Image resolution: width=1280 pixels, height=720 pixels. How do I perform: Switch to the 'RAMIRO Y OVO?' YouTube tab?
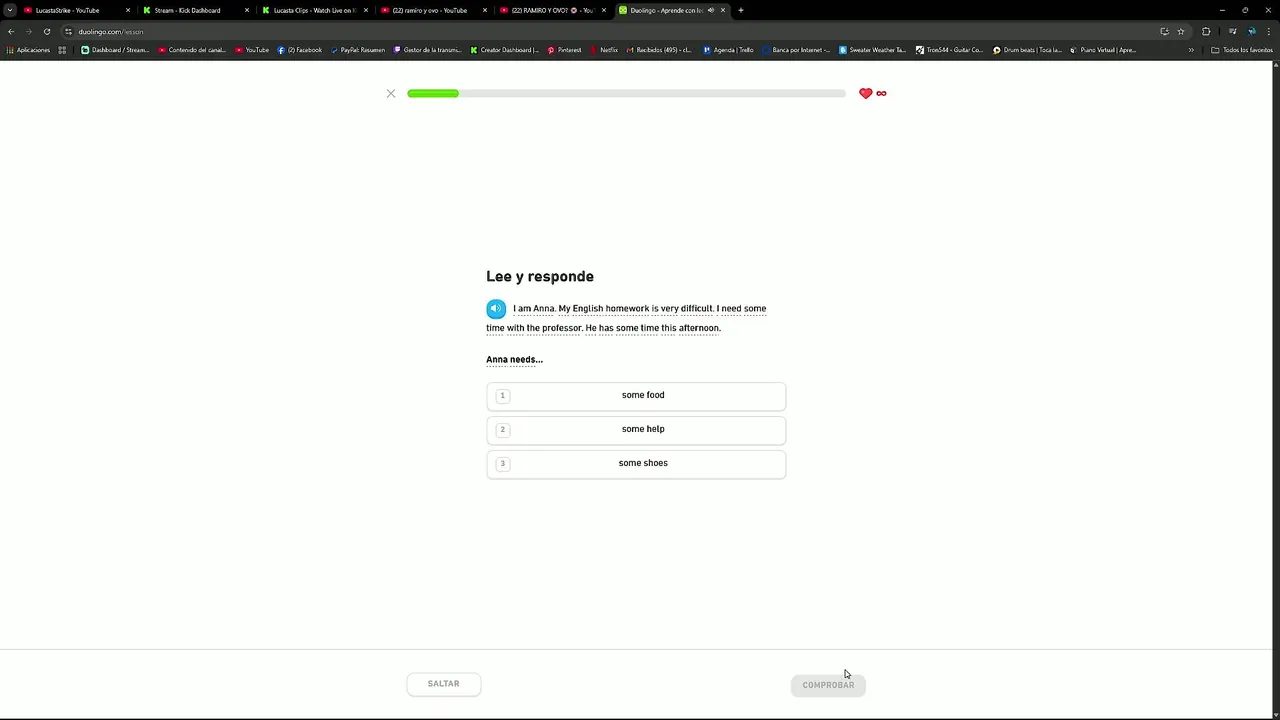[552, 10]
